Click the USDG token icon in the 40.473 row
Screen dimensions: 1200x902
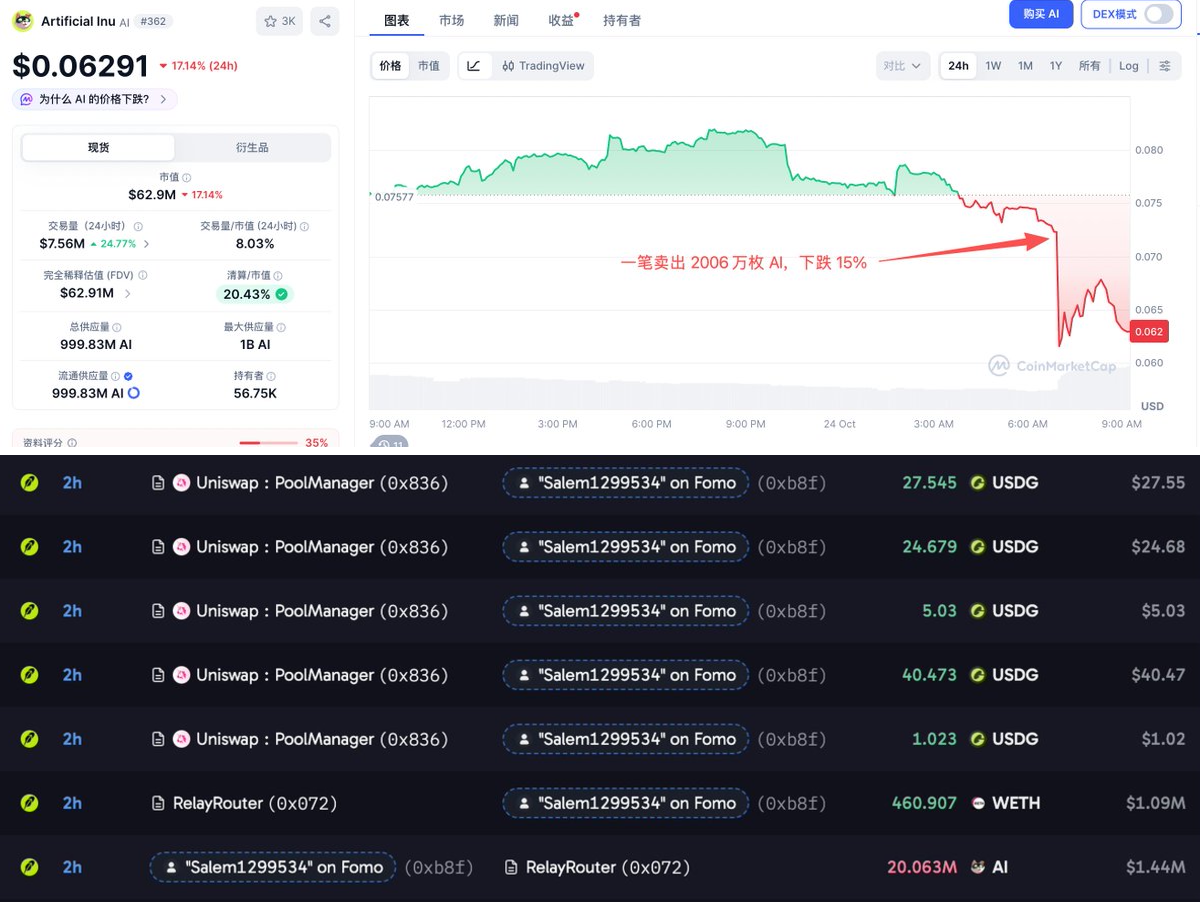coord(978,675)
